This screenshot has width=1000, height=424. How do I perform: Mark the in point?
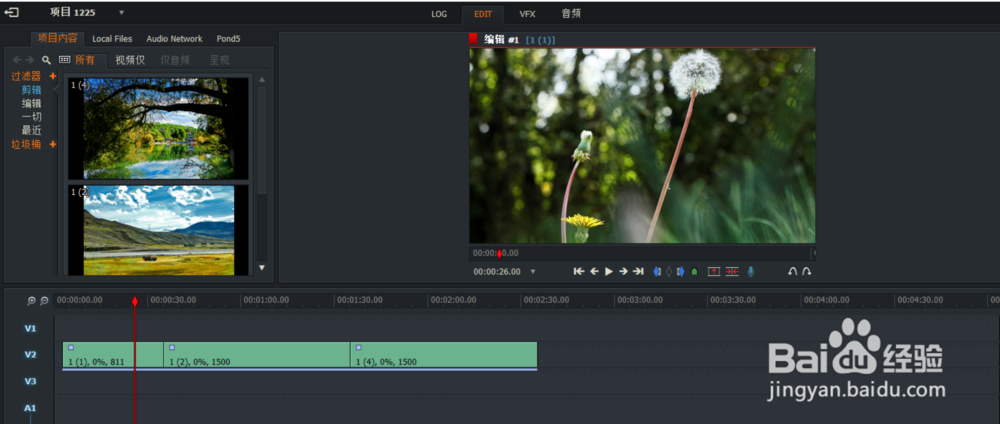click(658, 272)
